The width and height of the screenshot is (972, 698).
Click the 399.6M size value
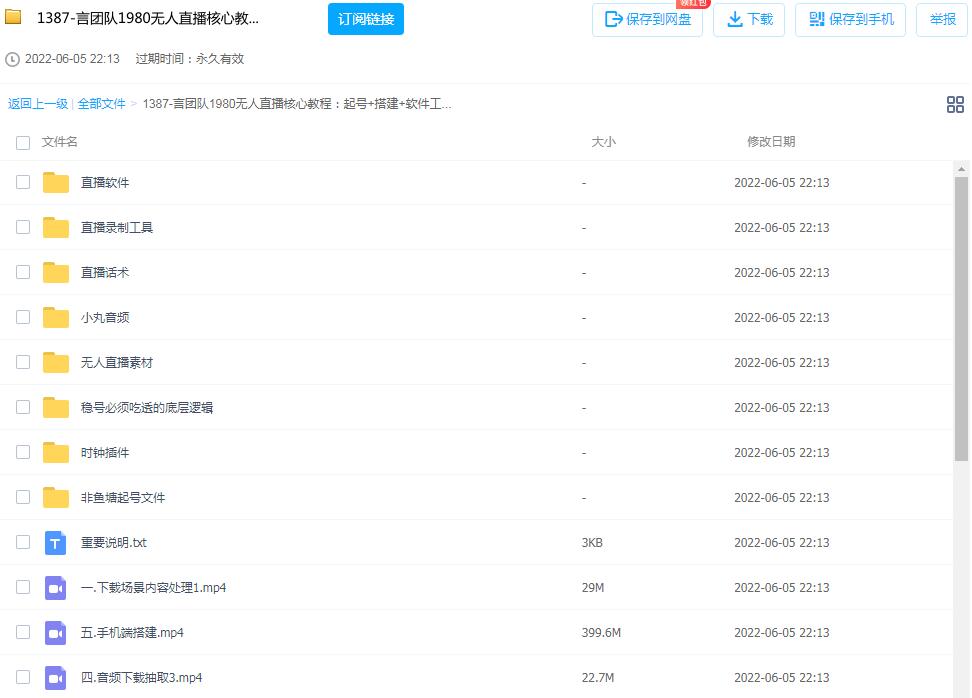(601, 632)
